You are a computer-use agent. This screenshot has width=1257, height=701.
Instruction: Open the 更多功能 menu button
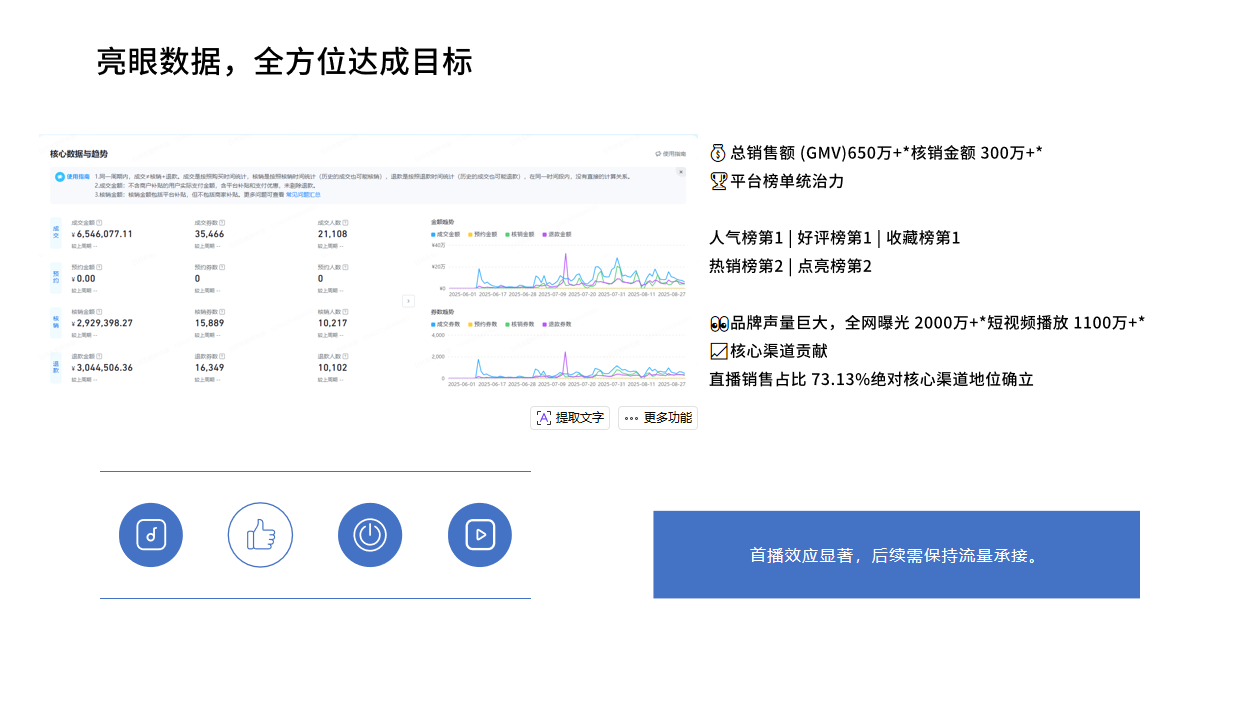658,418
